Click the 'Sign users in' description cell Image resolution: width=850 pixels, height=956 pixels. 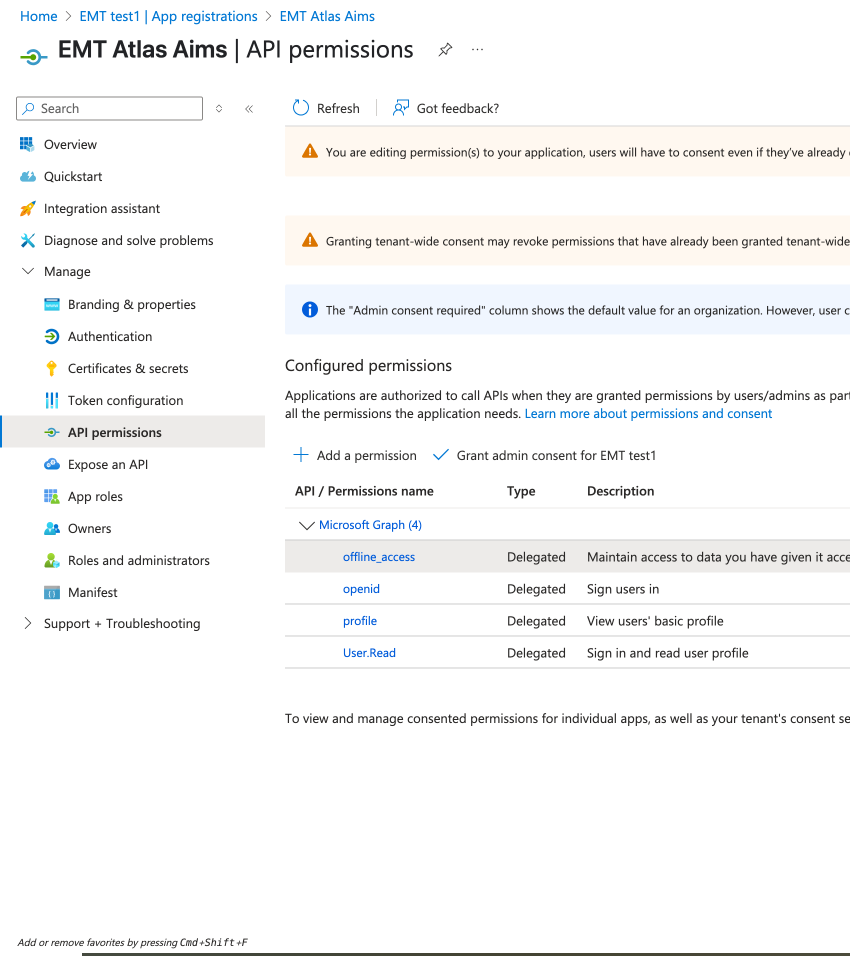623,589
